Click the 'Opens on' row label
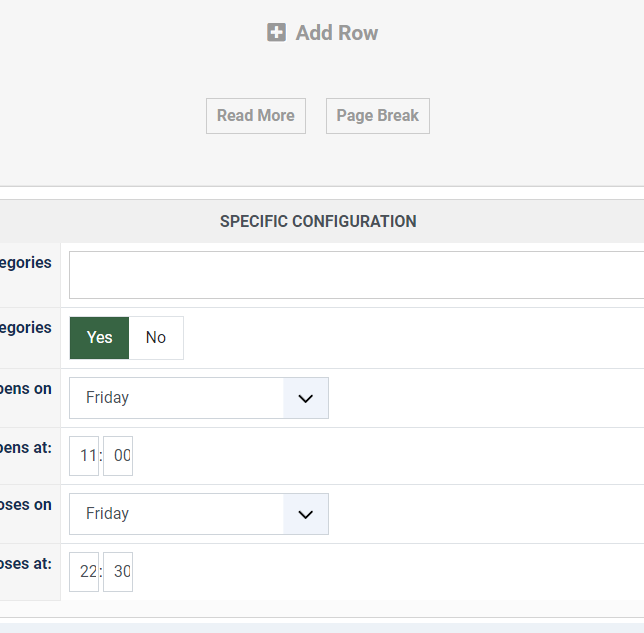Viewport: 644px width, 633px height. tap(26, 389)
